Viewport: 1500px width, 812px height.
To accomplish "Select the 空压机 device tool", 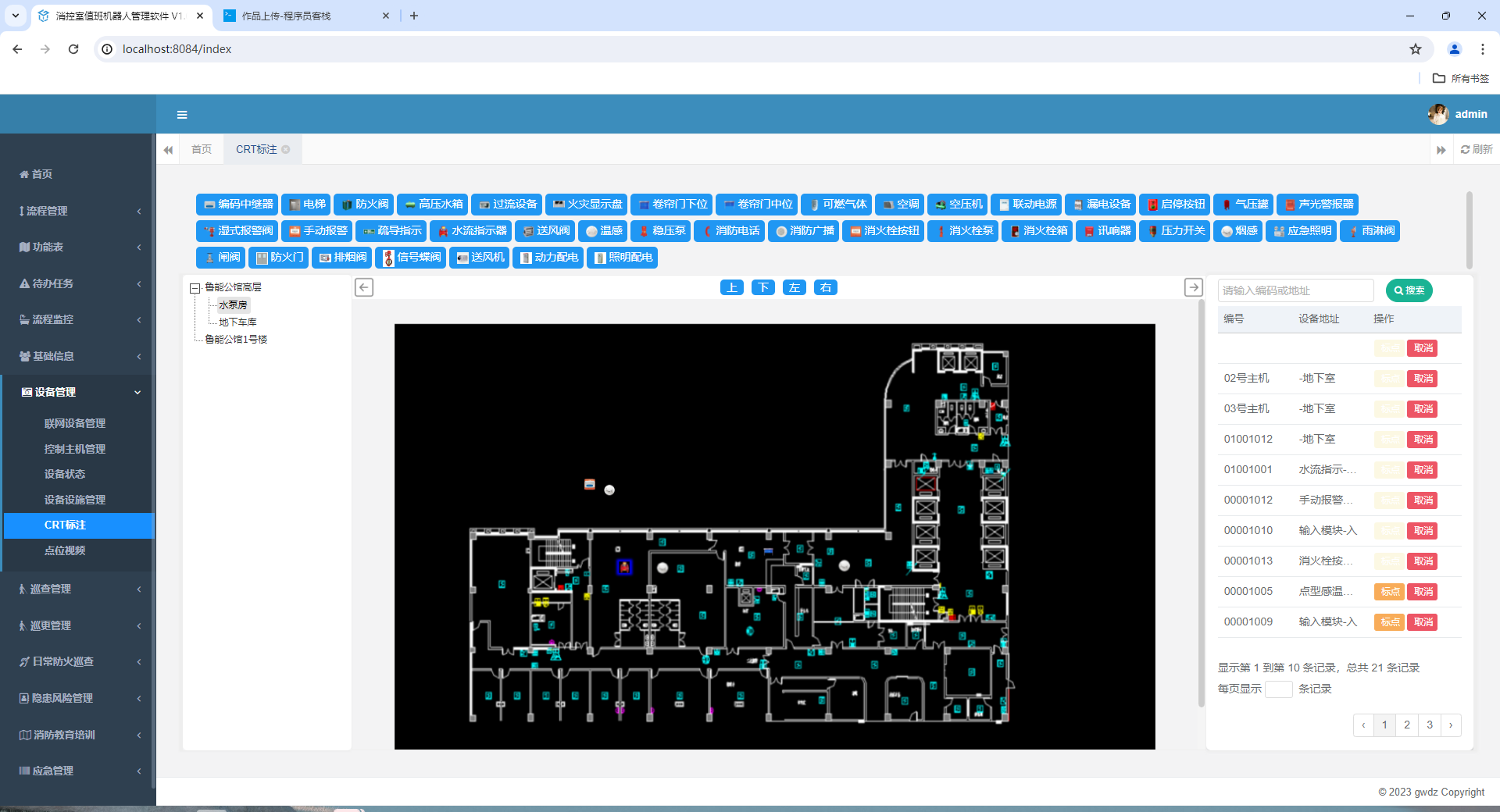I will [958, 204].
